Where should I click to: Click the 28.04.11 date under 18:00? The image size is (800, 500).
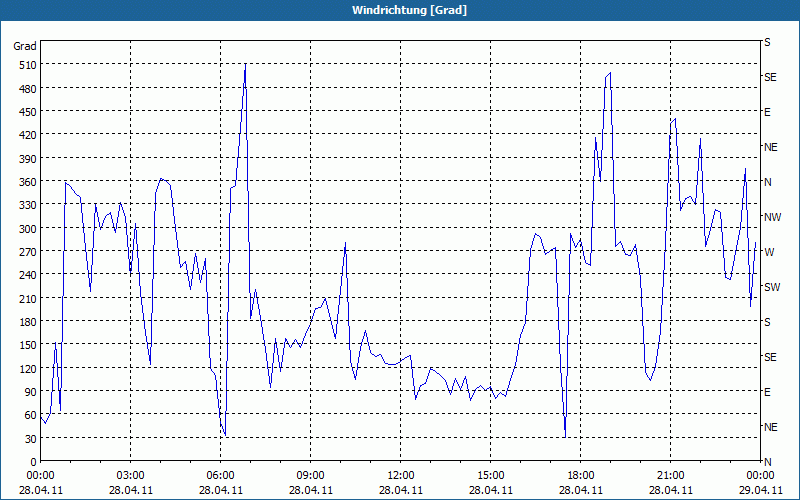click(x=580, y=490)
